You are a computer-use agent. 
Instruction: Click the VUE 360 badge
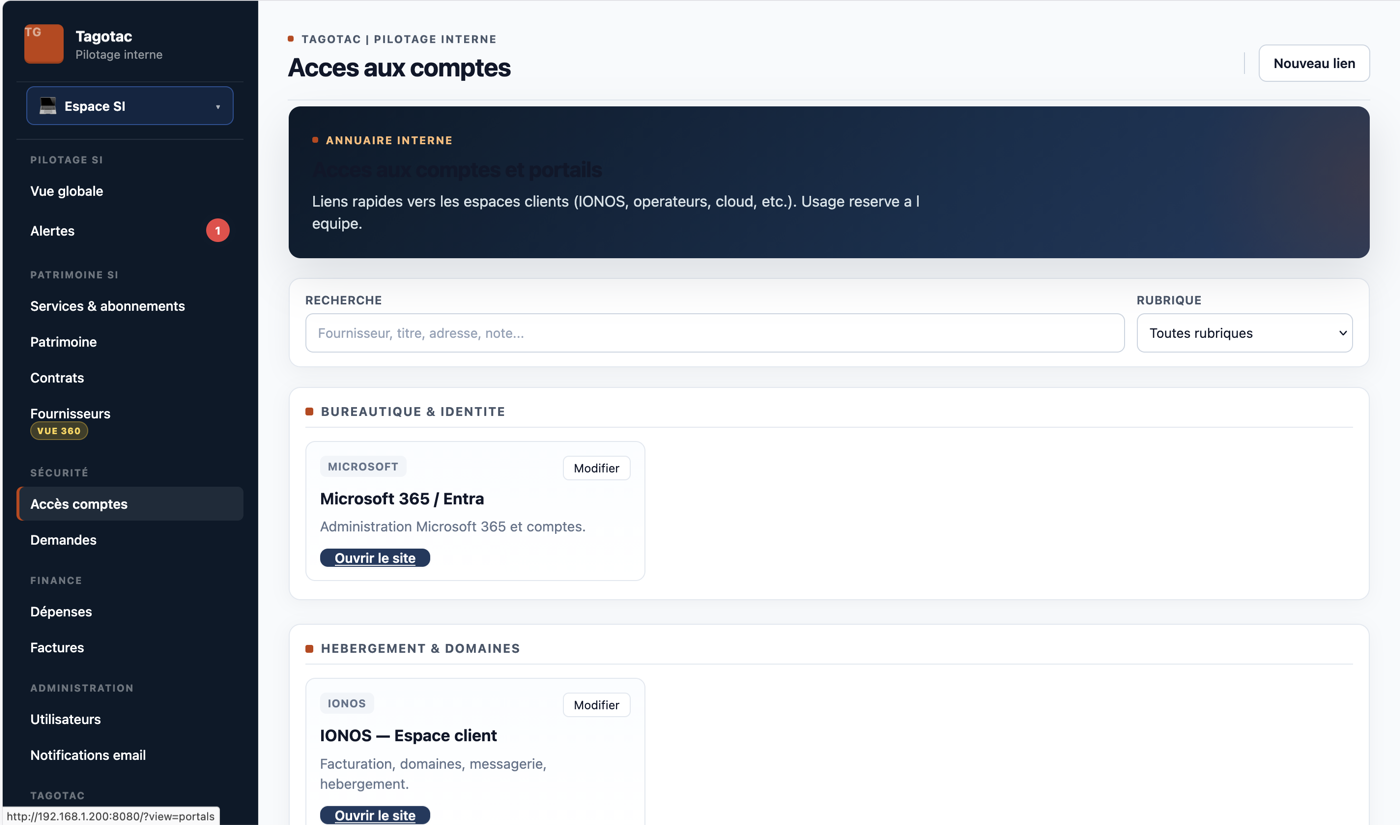[x=59, y=431]
